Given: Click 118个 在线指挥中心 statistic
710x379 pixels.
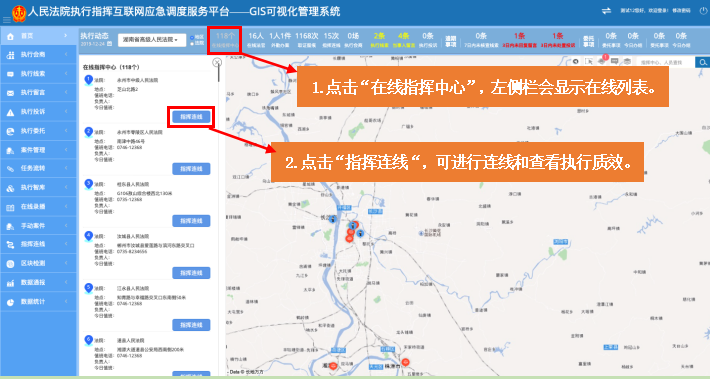Looking at the screenshot, I should (x=225, y=40).
